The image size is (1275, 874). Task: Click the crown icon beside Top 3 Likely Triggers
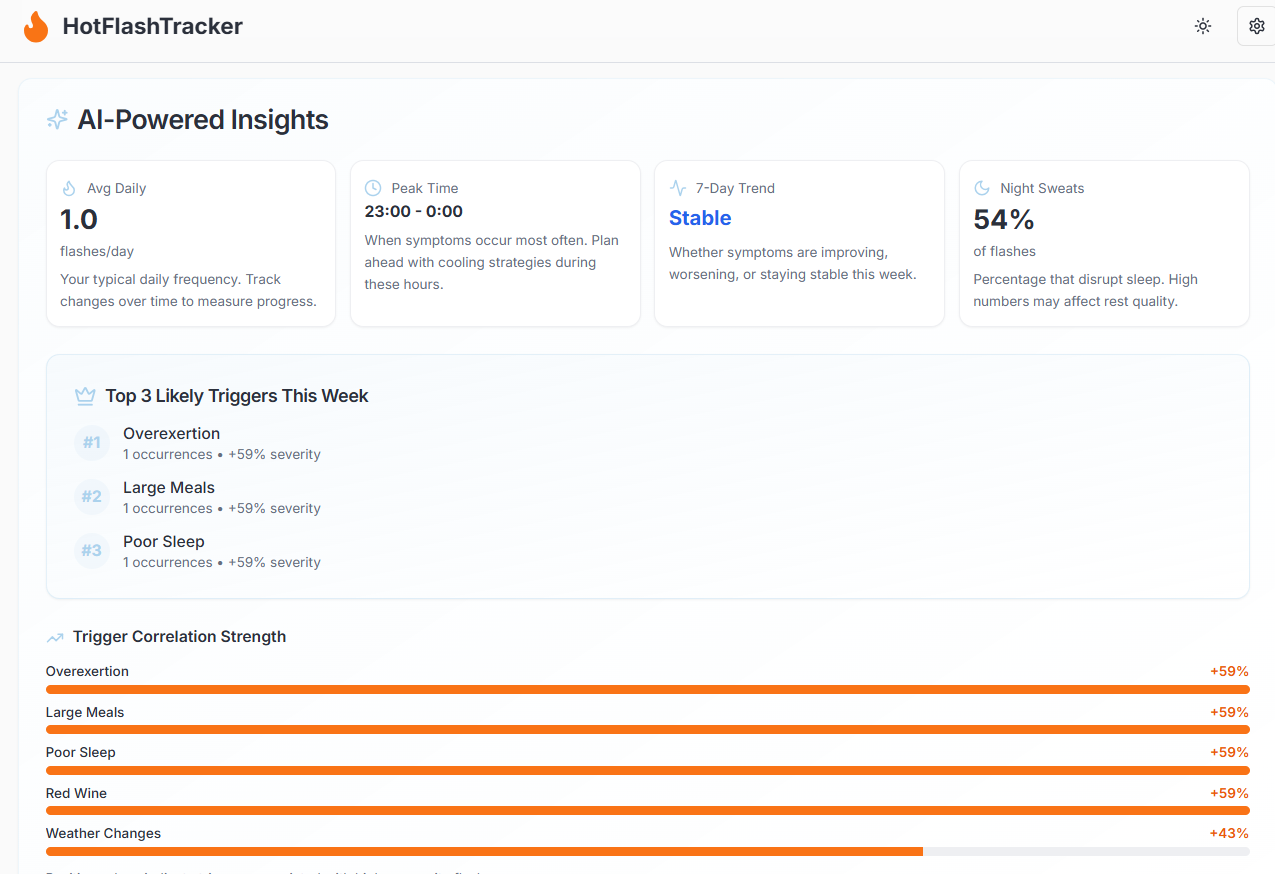[85, 396]
